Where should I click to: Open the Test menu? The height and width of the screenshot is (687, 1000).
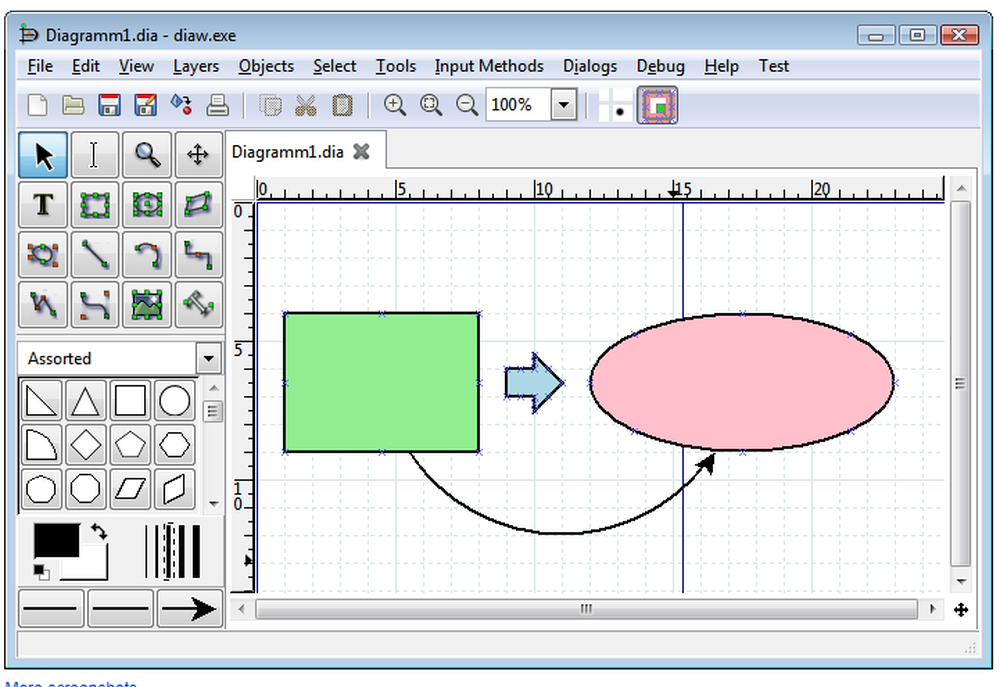[774, 66]
